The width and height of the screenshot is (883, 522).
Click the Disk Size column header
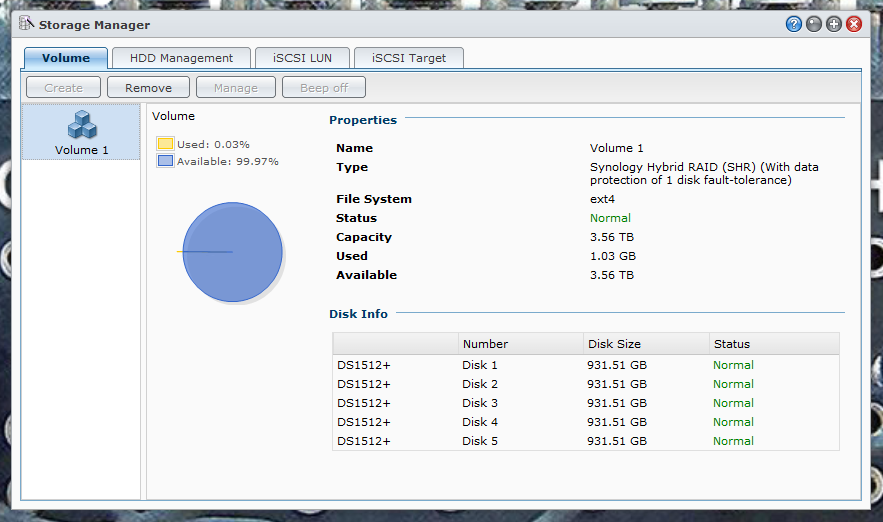pyautogui.click(x=646, y=343)
